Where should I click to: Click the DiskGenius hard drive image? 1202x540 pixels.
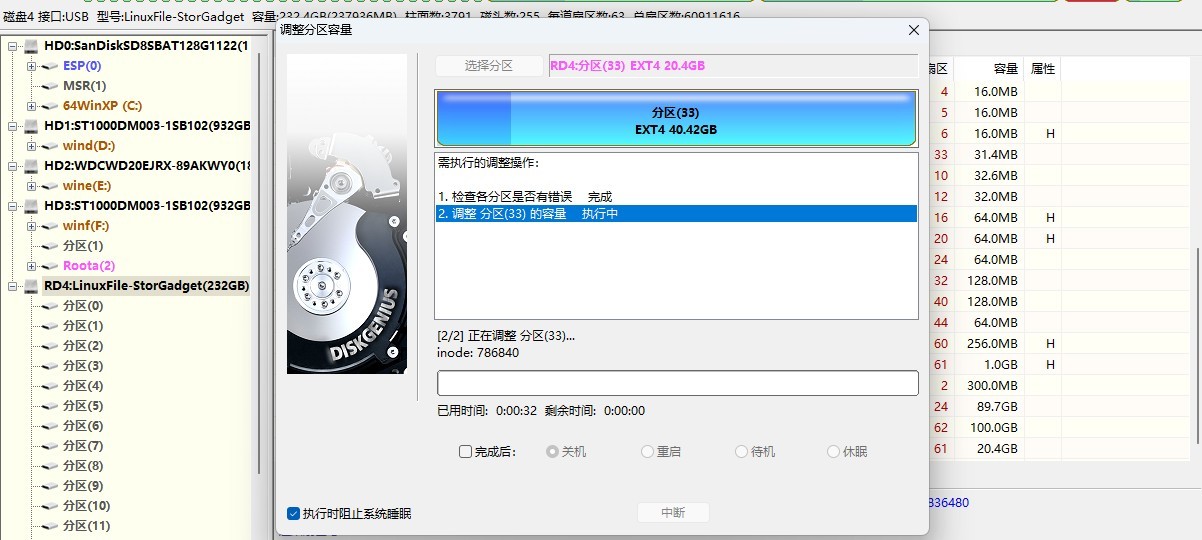pos(347,214)
